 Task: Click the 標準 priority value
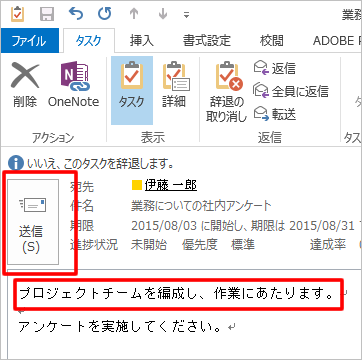tap(243, 245)
